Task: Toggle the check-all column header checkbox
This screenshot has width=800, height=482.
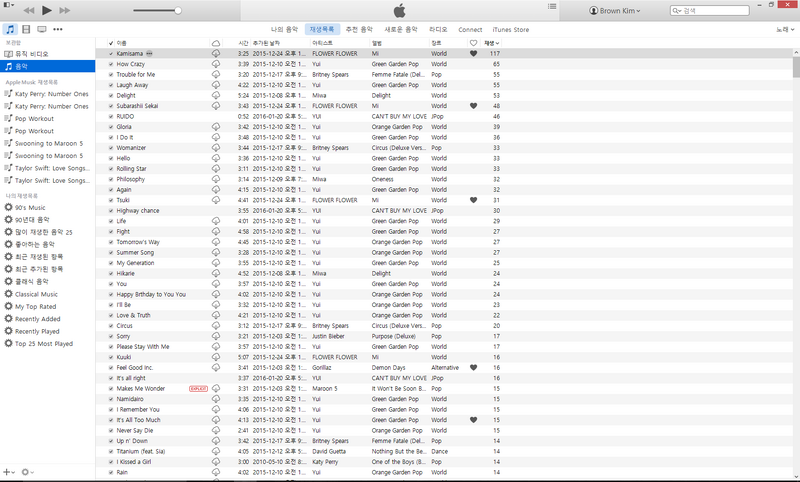Action: click(x=111, y=43)
